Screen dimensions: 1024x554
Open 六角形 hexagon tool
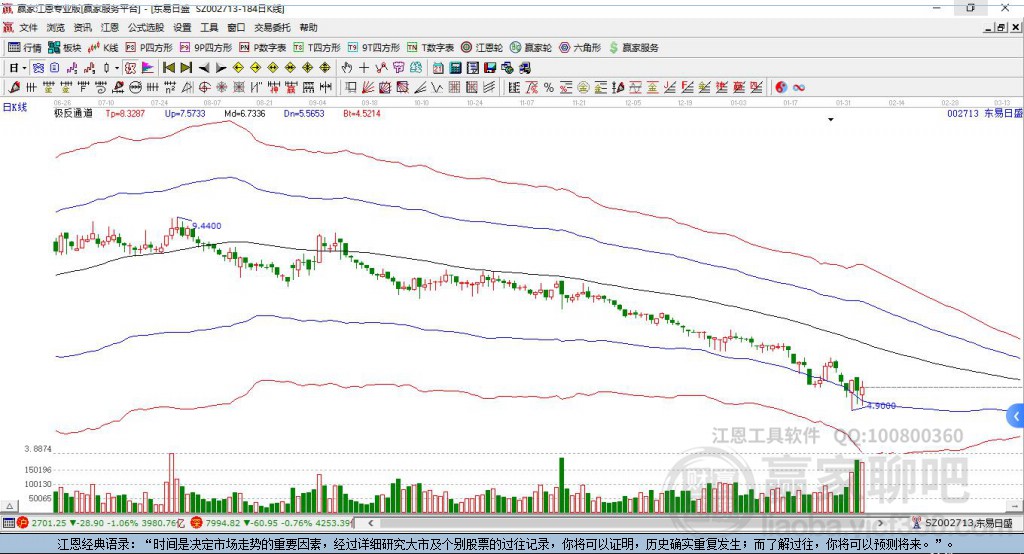(x=580, y=48)
